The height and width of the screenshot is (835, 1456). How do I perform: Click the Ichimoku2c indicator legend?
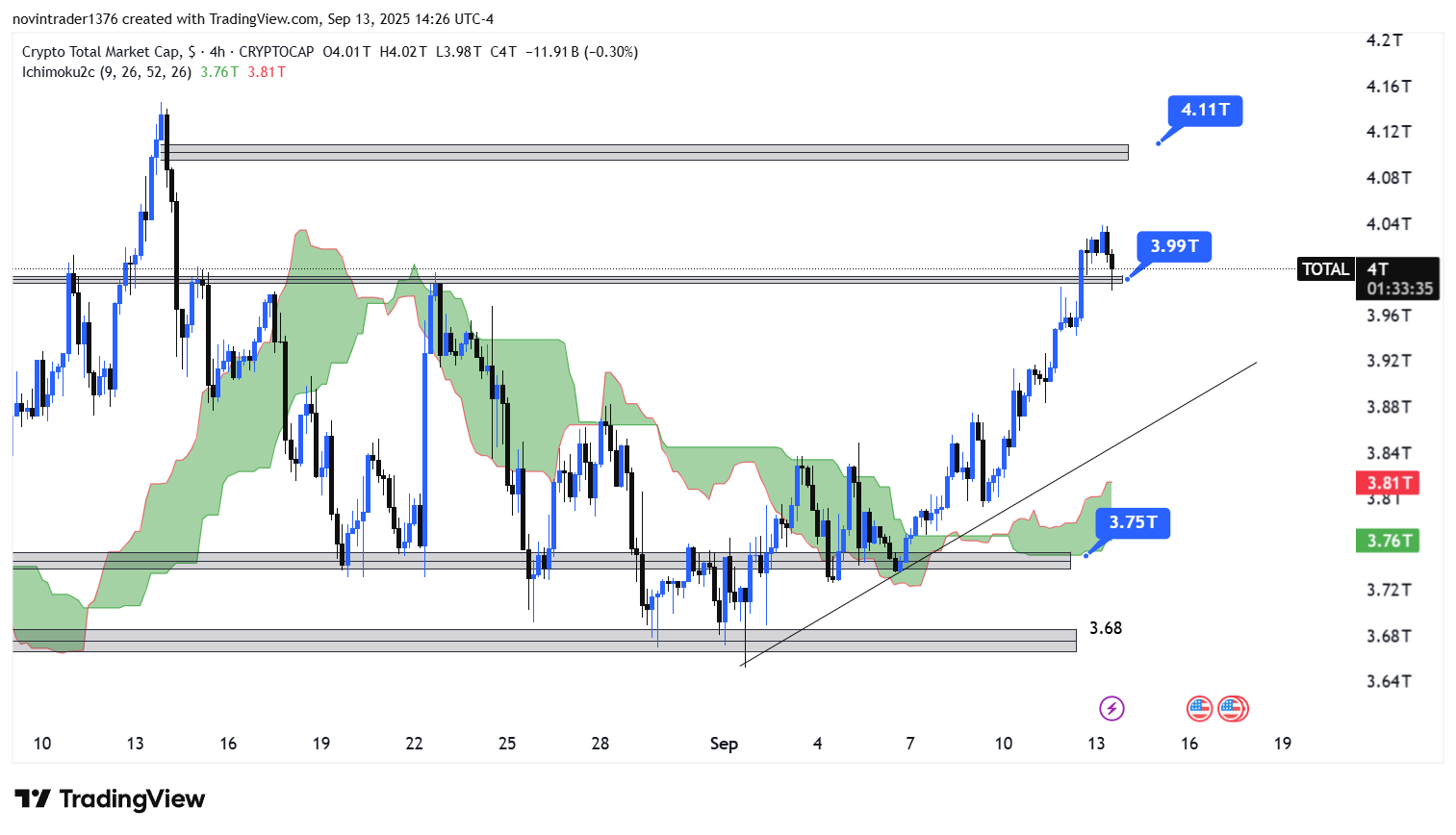tap(106, 72)
